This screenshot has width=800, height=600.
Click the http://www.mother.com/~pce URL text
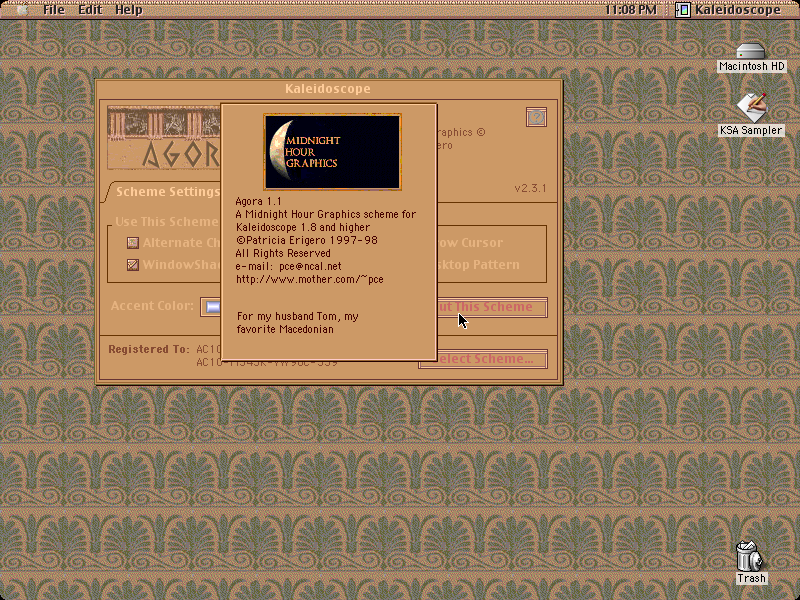(x=310, y=280)
